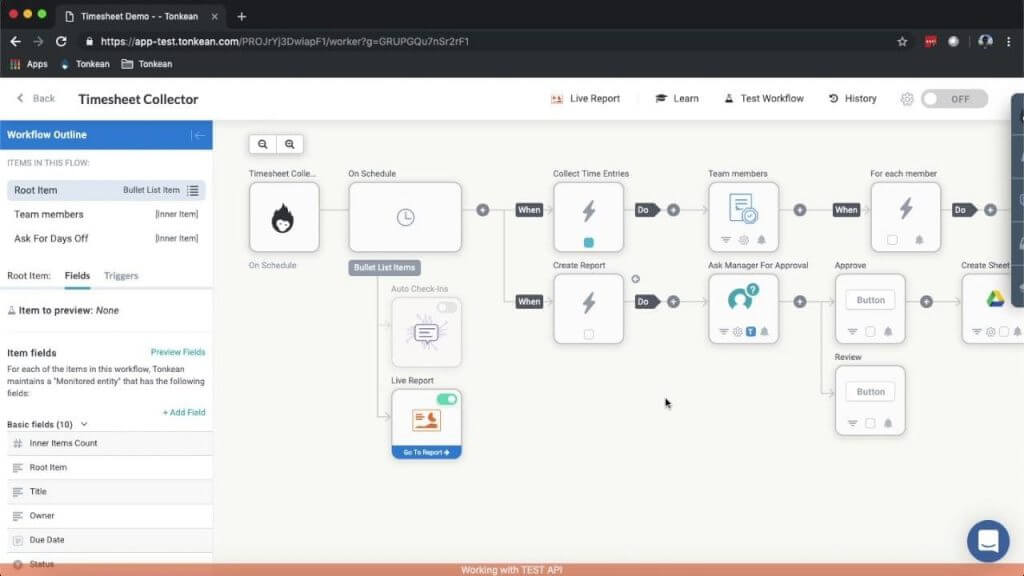Expand the Bullet List Items tag
This screenshot has height=576, width=1024.
[385, 268]
